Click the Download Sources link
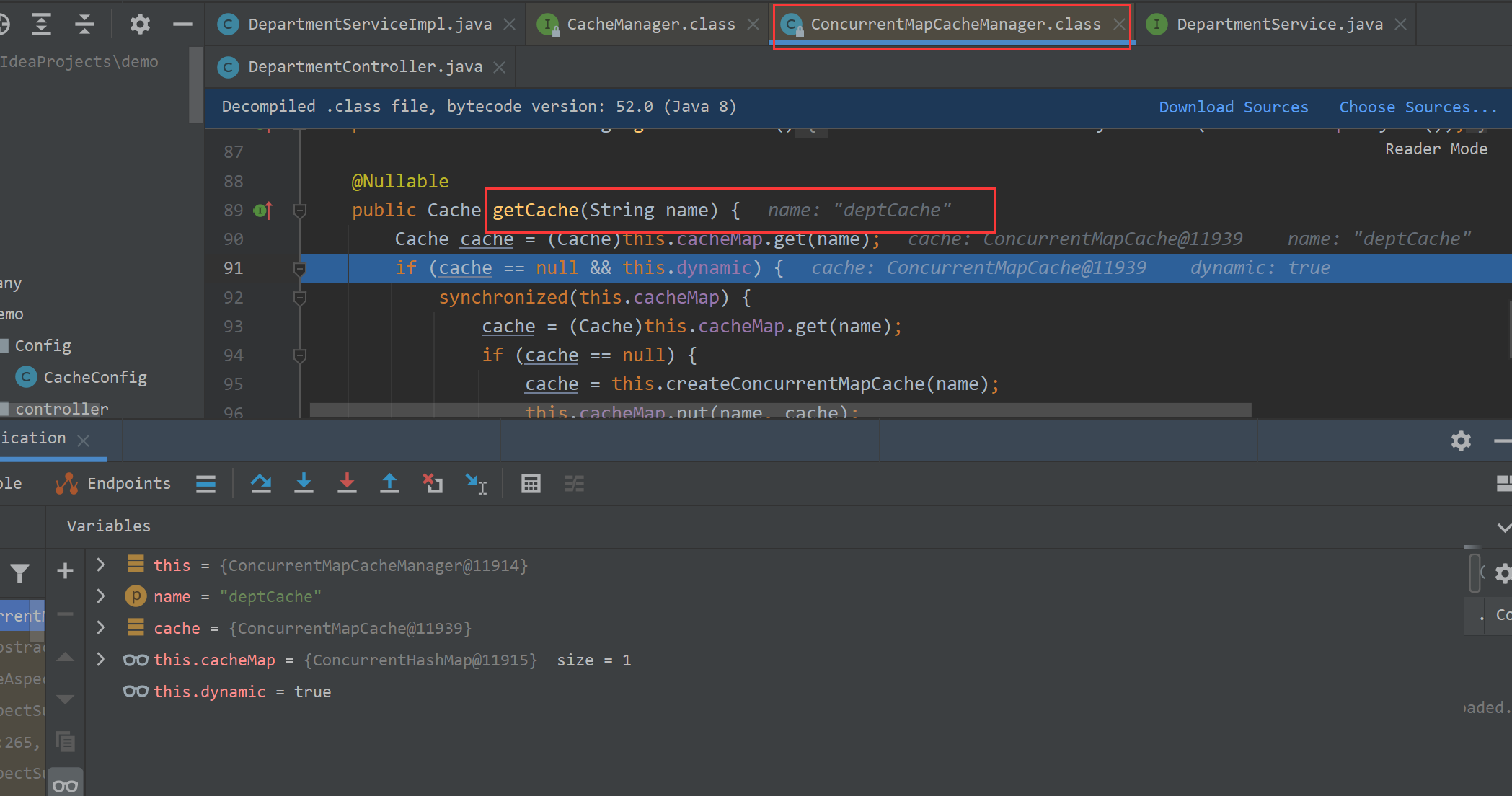The width and height of the screenshot is (1512, 796). click(x=1233, y=107)
